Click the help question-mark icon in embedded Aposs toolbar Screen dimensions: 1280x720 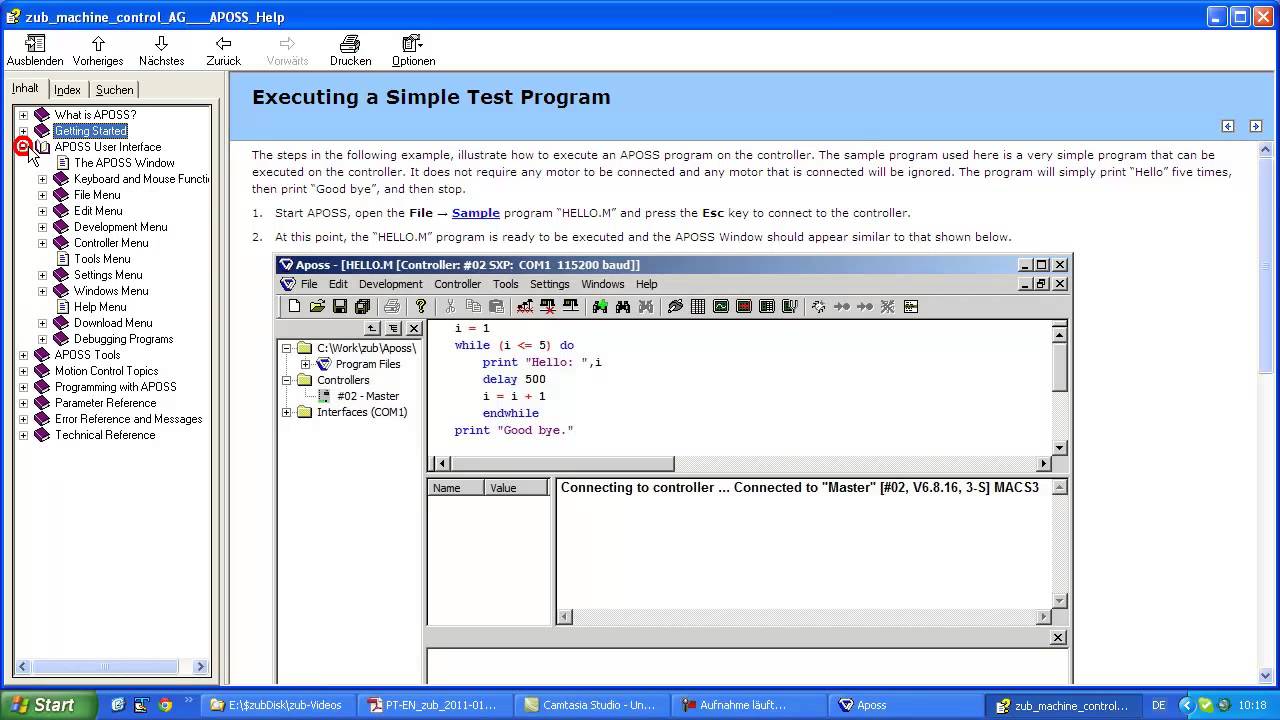coord(421,307)
